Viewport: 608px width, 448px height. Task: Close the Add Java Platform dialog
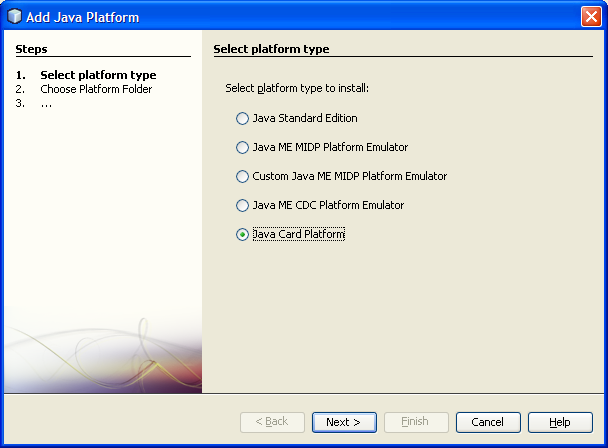[590, 17]
